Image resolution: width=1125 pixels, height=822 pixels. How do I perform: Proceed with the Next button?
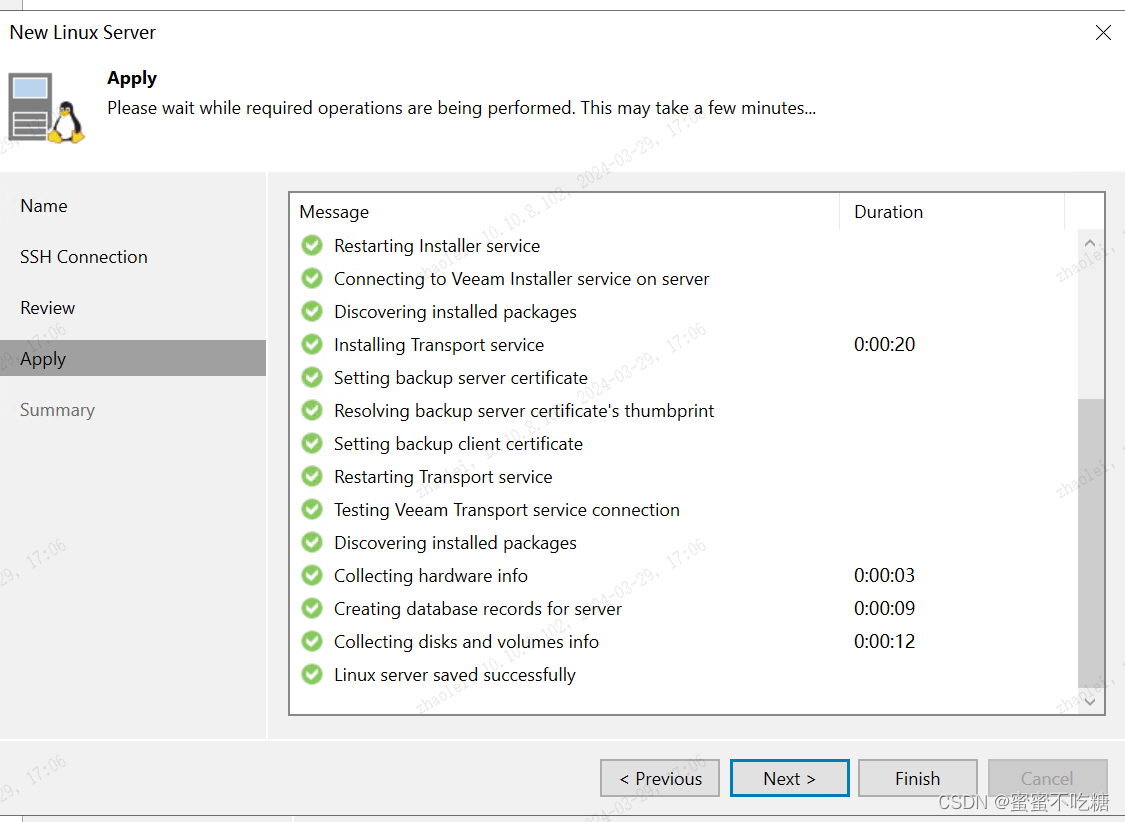coord(789,778)
